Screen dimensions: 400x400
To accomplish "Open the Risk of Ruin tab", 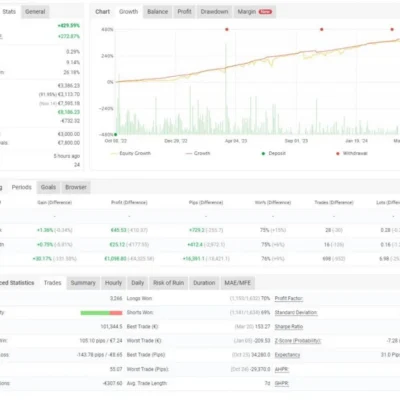I will 168,283.
